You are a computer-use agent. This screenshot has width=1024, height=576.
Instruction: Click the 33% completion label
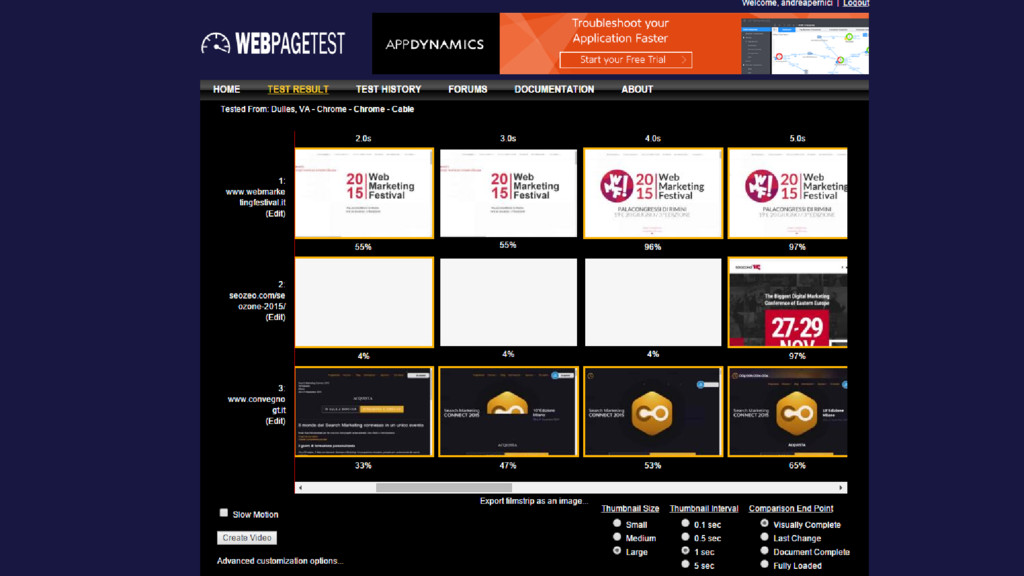pos(363,466)
